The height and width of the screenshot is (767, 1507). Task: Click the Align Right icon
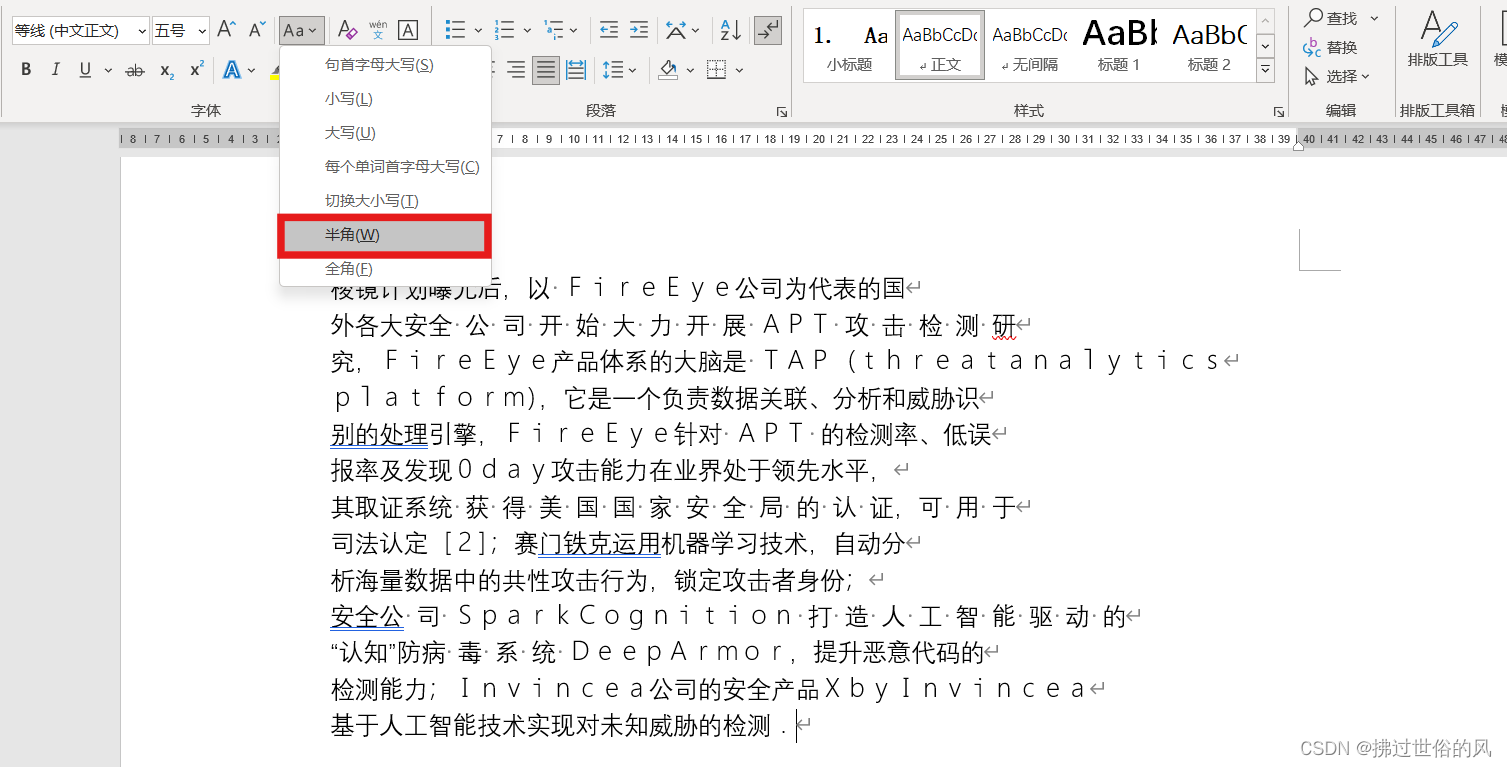pos(516,70)
